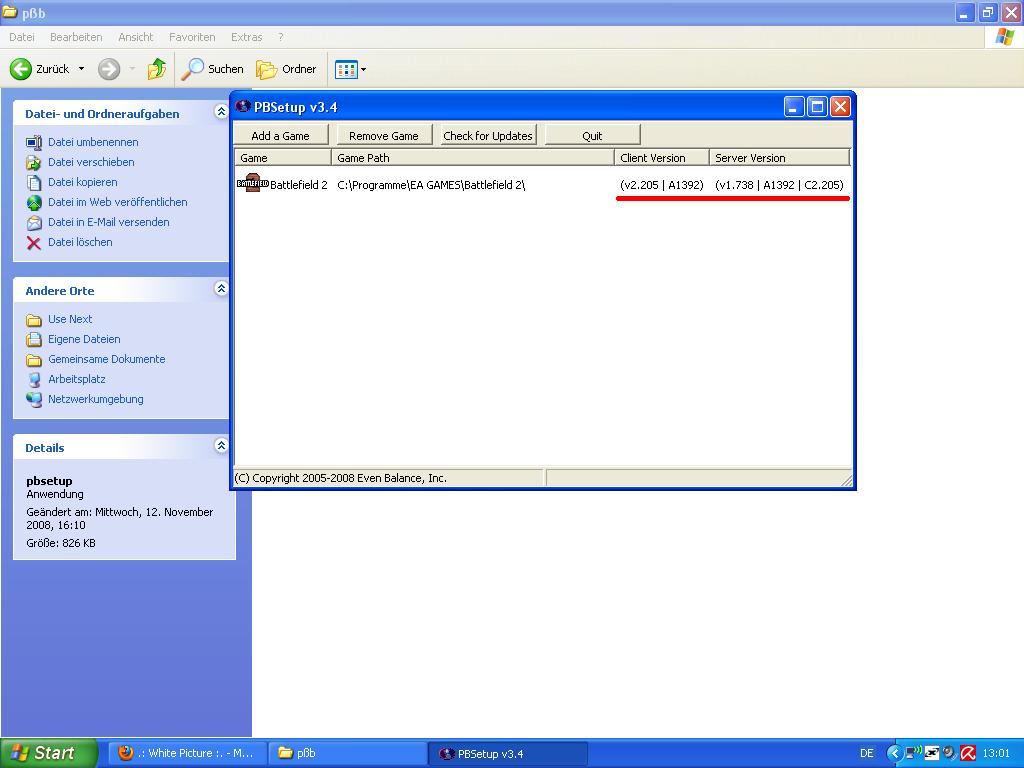Viewport: 1024px width, 768px height.
Task: Open Arbeitsplatz link
Action: (76, 379)
